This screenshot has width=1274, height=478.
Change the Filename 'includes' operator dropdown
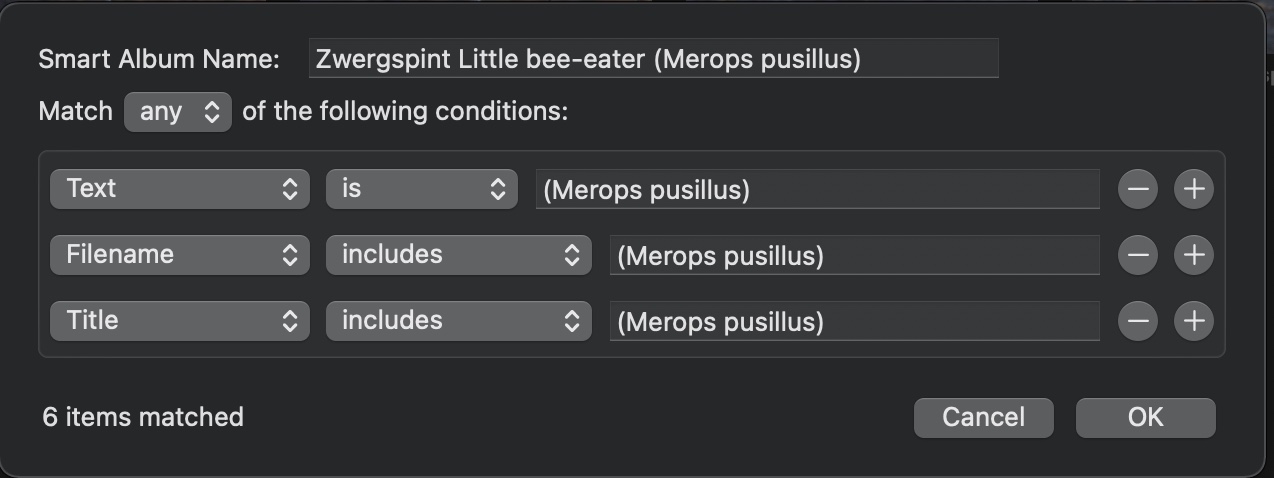tap(459, 255)
